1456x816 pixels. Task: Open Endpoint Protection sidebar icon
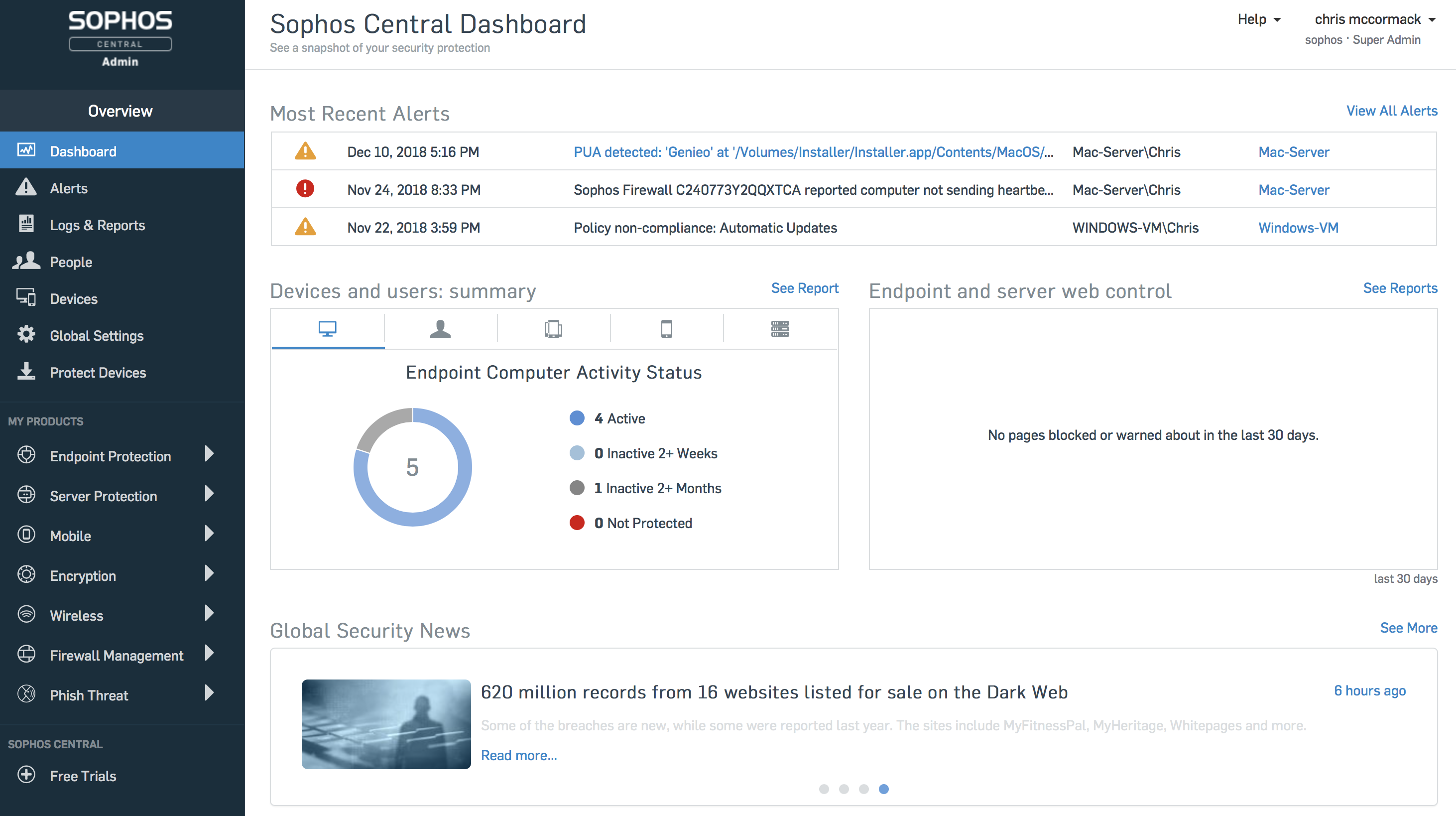point(26,455)
